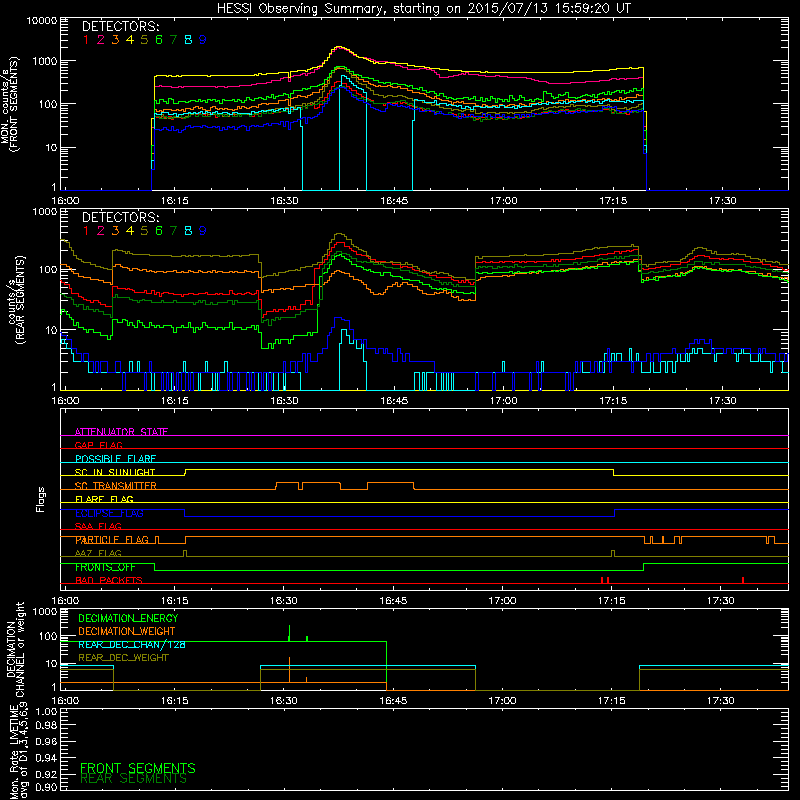This screenshot has height=800, width=800.
Task: Select red detector '1' in front segments legend
Action: click(x=86, y=40)
